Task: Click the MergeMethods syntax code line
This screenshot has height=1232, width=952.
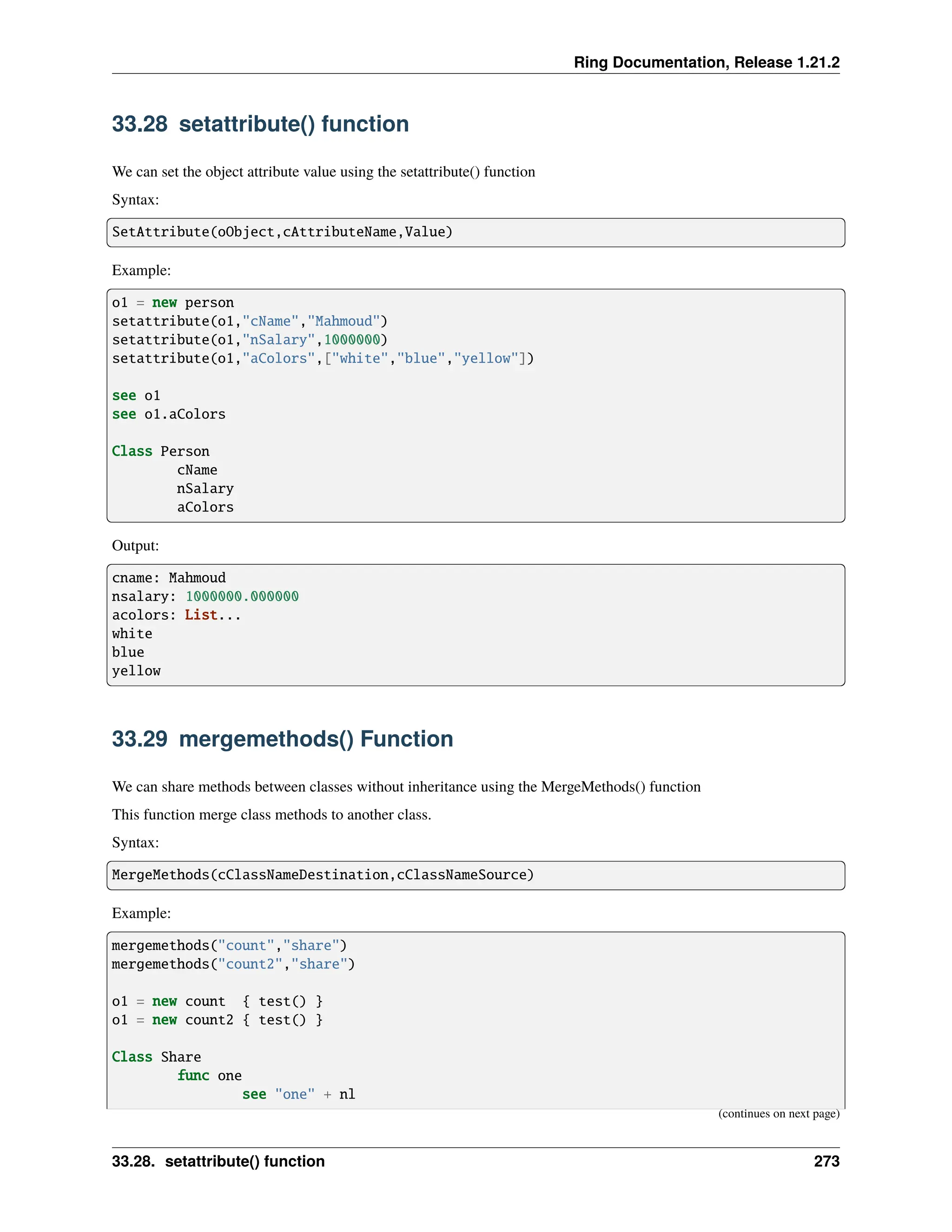Action: 323,875
